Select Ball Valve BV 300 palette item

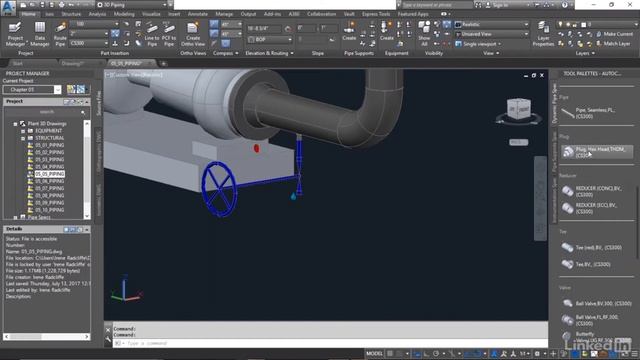click(596, 303)
